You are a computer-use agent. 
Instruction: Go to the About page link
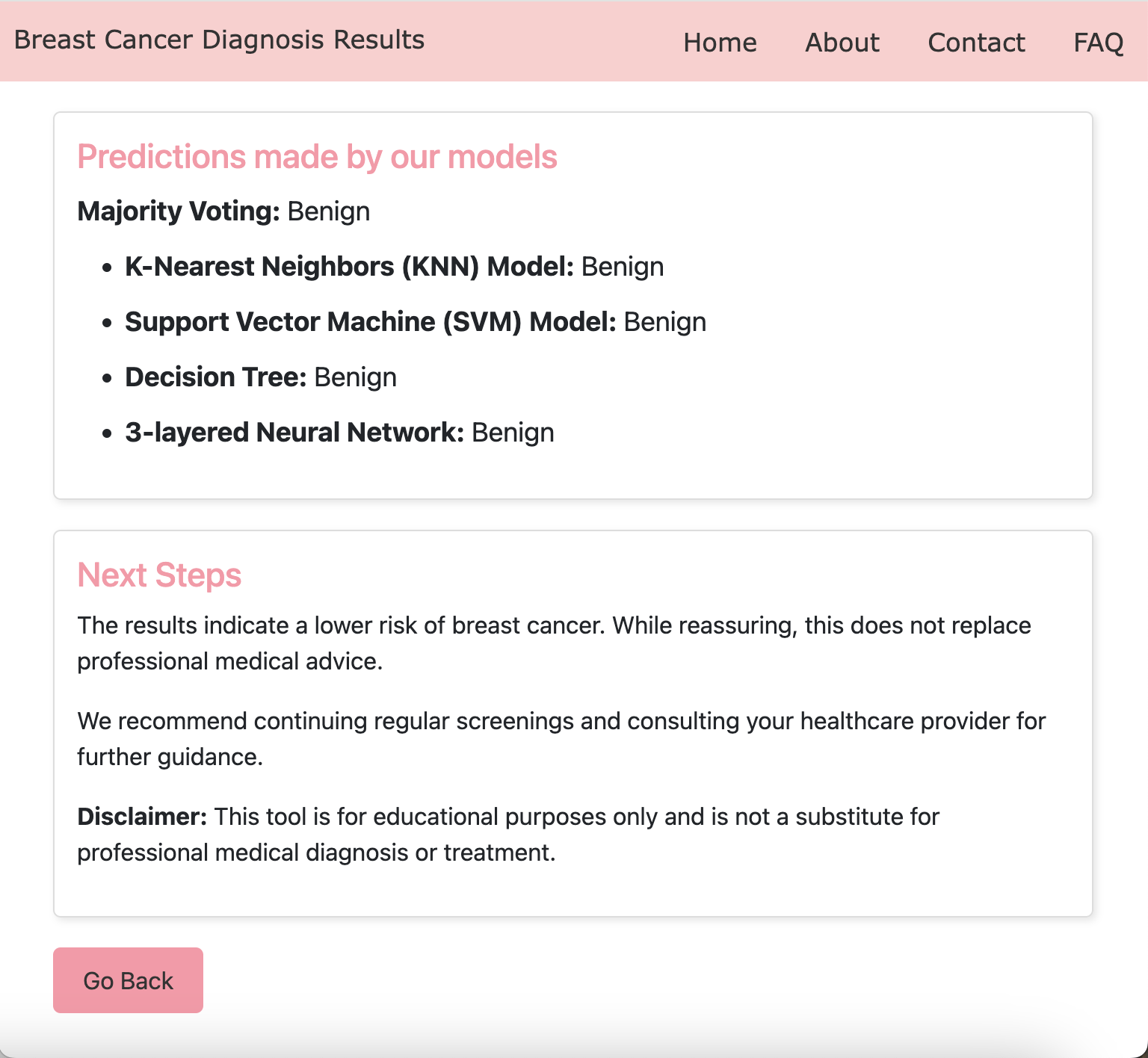842,43
